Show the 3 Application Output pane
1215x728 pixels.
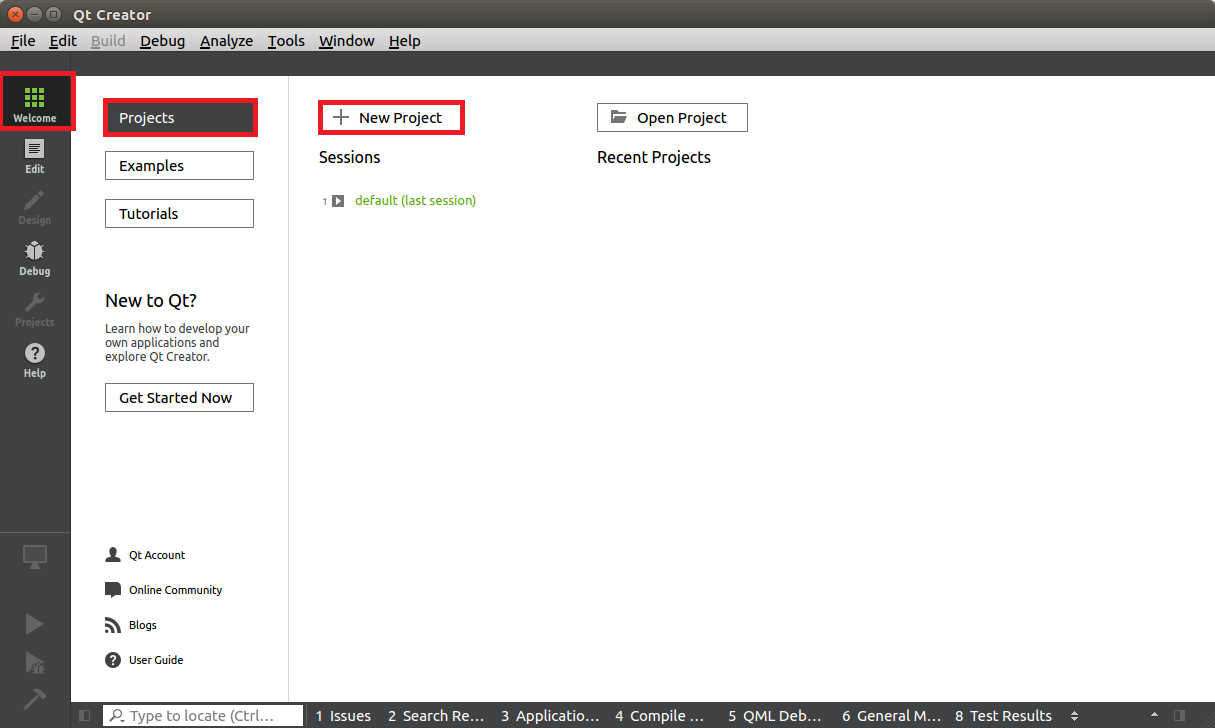pyautogui.click(x=550, y=716)
